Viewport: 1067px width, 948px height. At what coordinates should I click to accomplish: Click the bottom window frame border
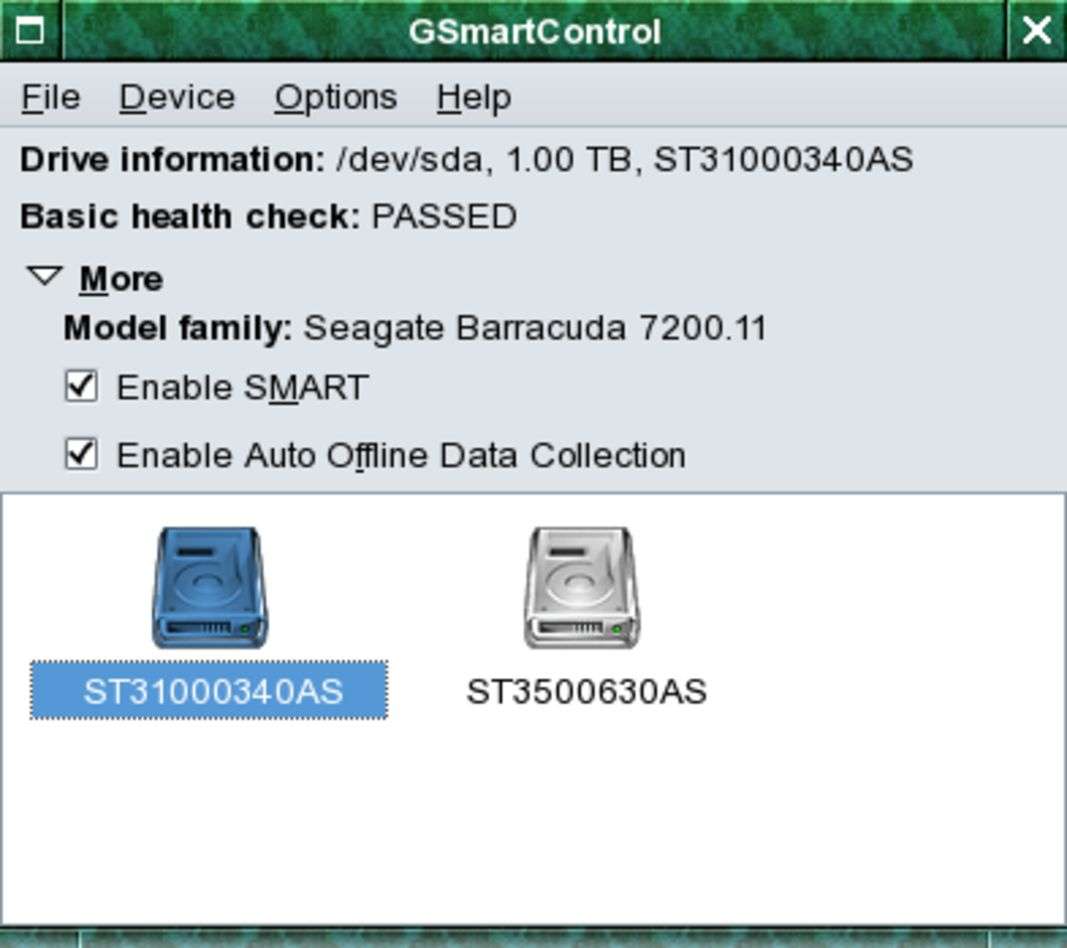[533, 938]
